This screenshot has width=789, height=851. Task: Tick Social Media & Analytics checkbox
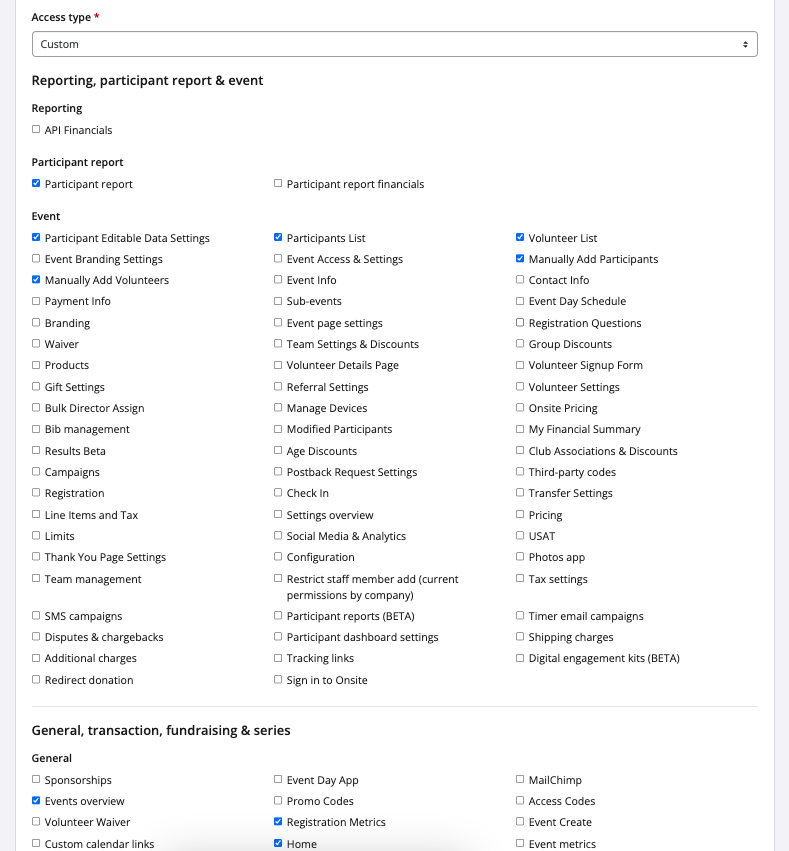[278, 536]
